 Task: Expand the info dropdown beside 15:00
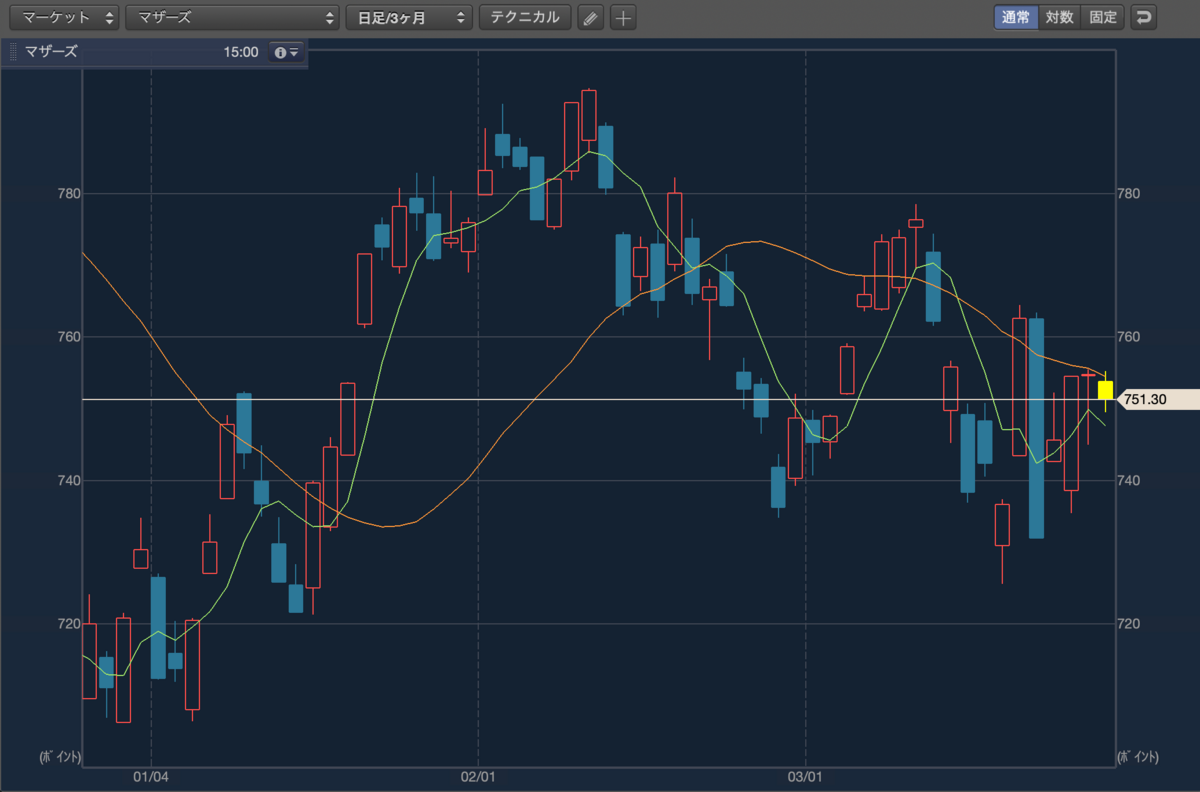286,52
